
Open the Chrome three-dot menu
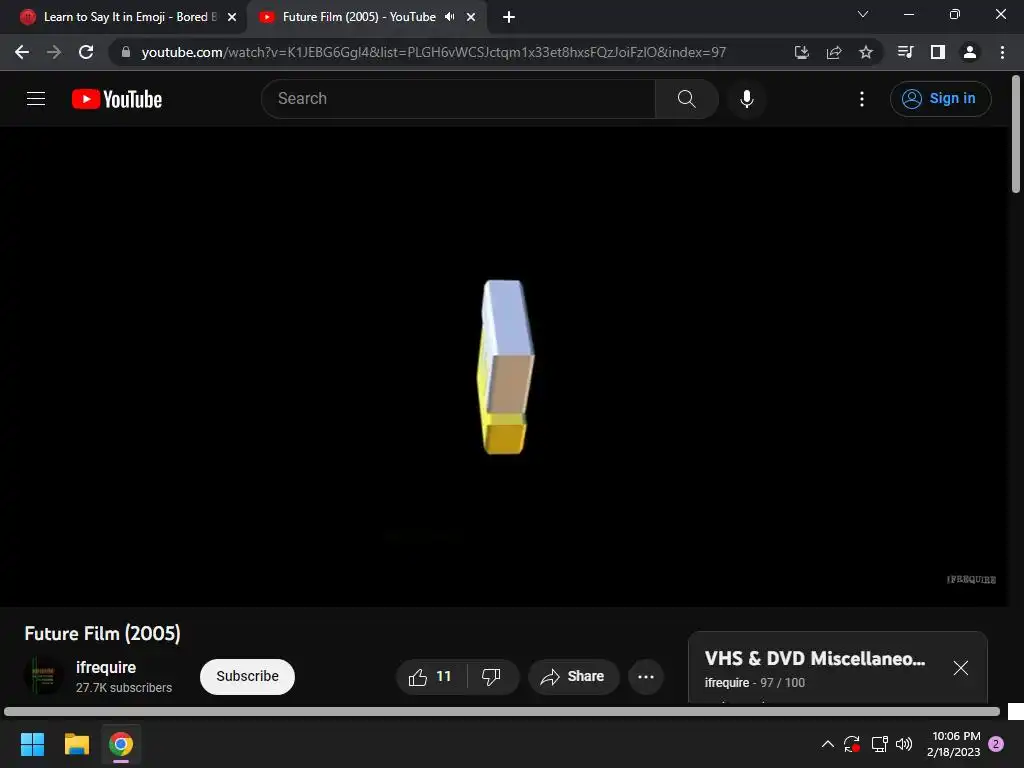[x=1002, y=52]
